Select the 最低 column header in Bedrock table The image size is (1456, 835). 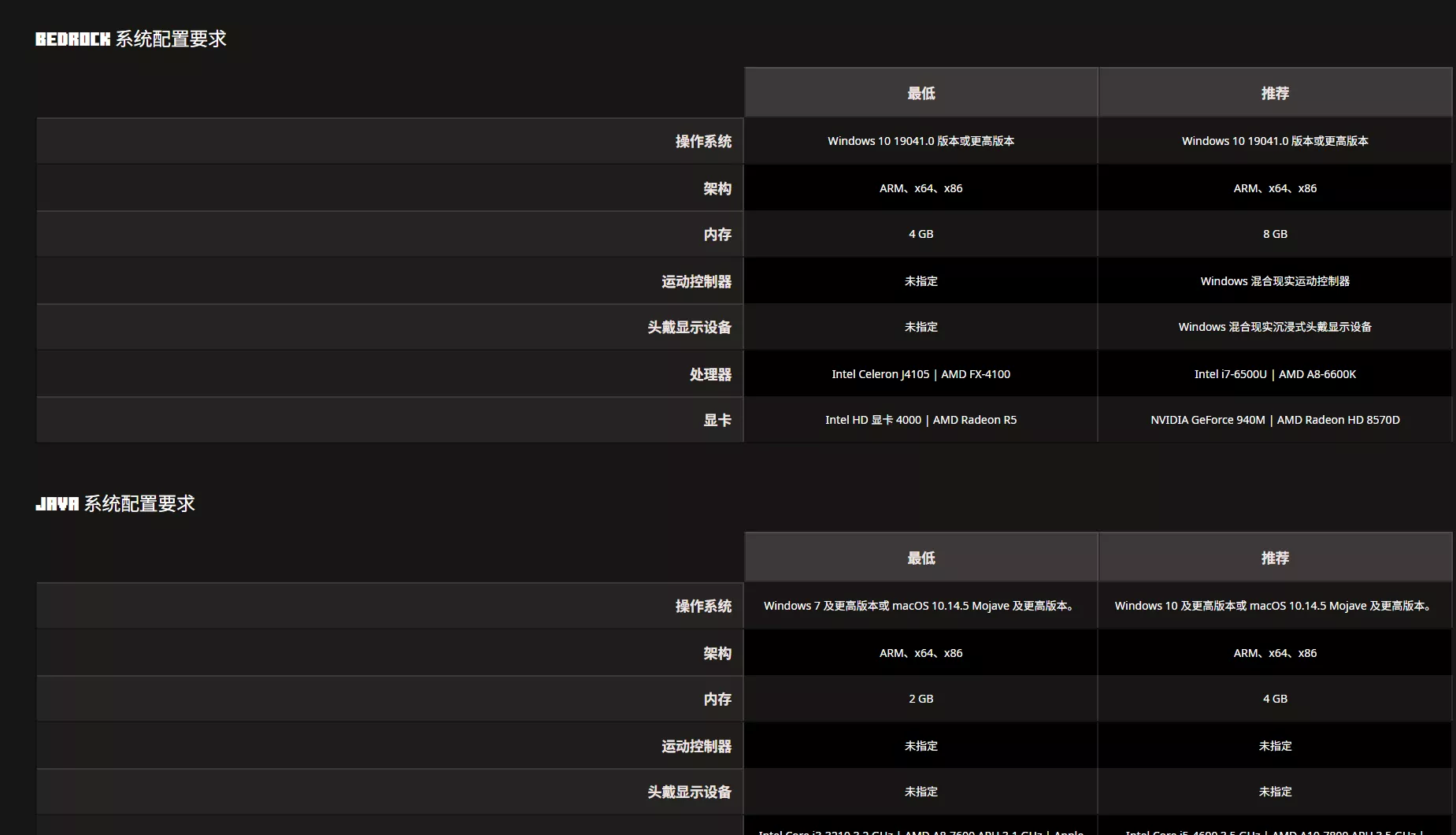click(x=921, y=92)
